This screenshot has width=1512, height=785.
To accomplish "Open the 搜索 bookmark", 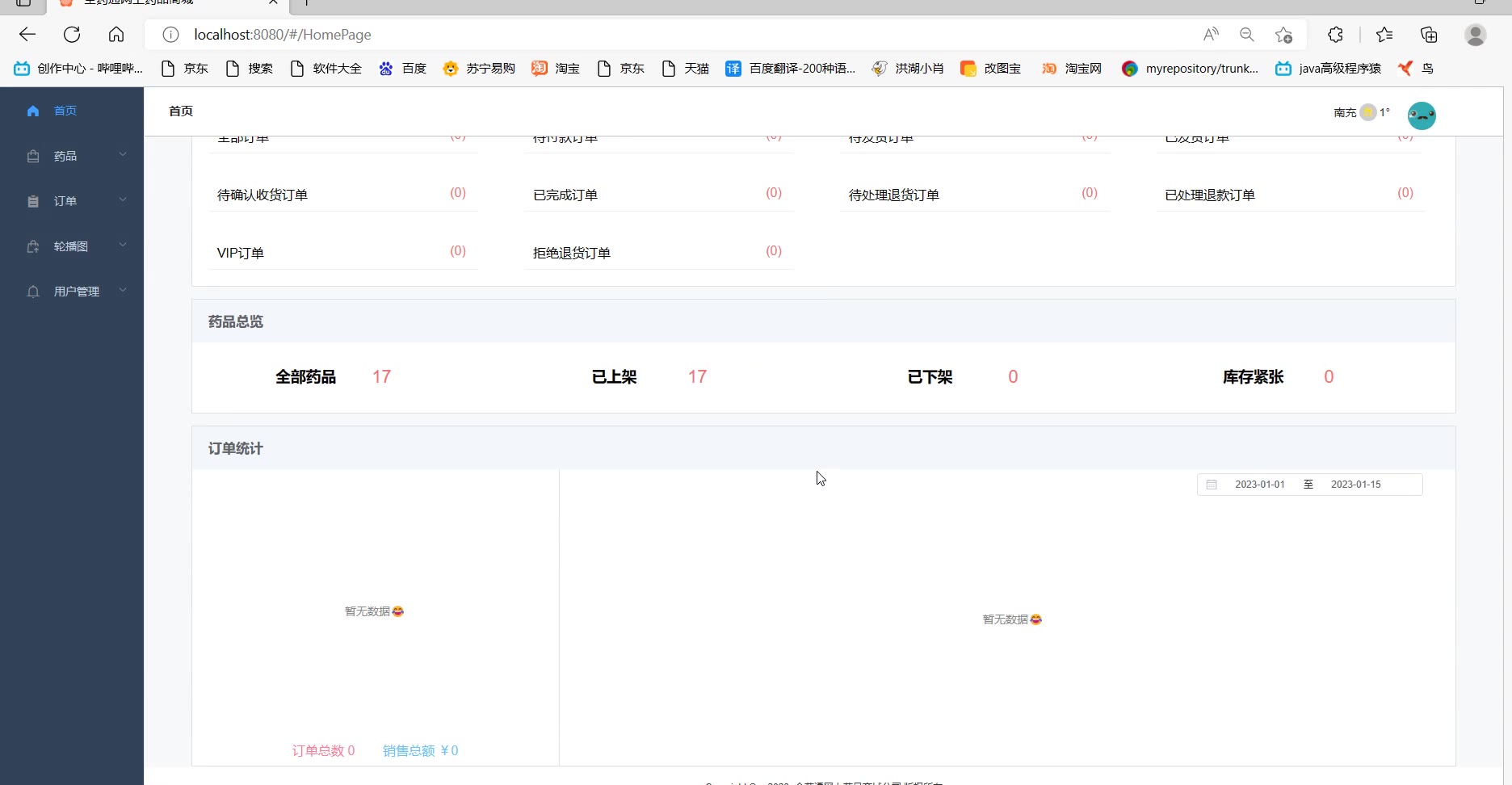I will [249, 69].
